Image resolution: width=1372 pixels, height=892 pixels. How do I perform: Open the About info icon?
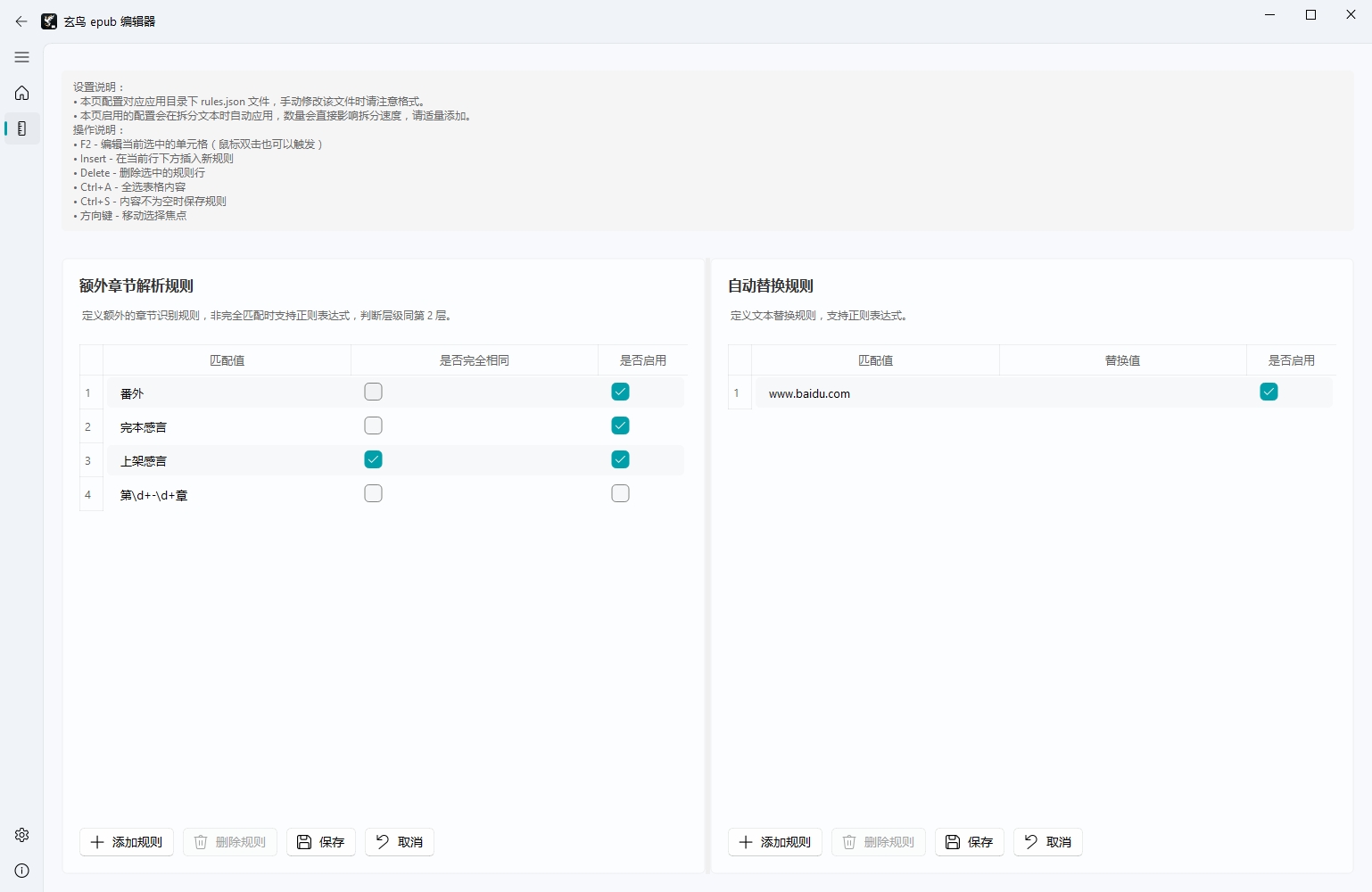click(x=22, y=871)
